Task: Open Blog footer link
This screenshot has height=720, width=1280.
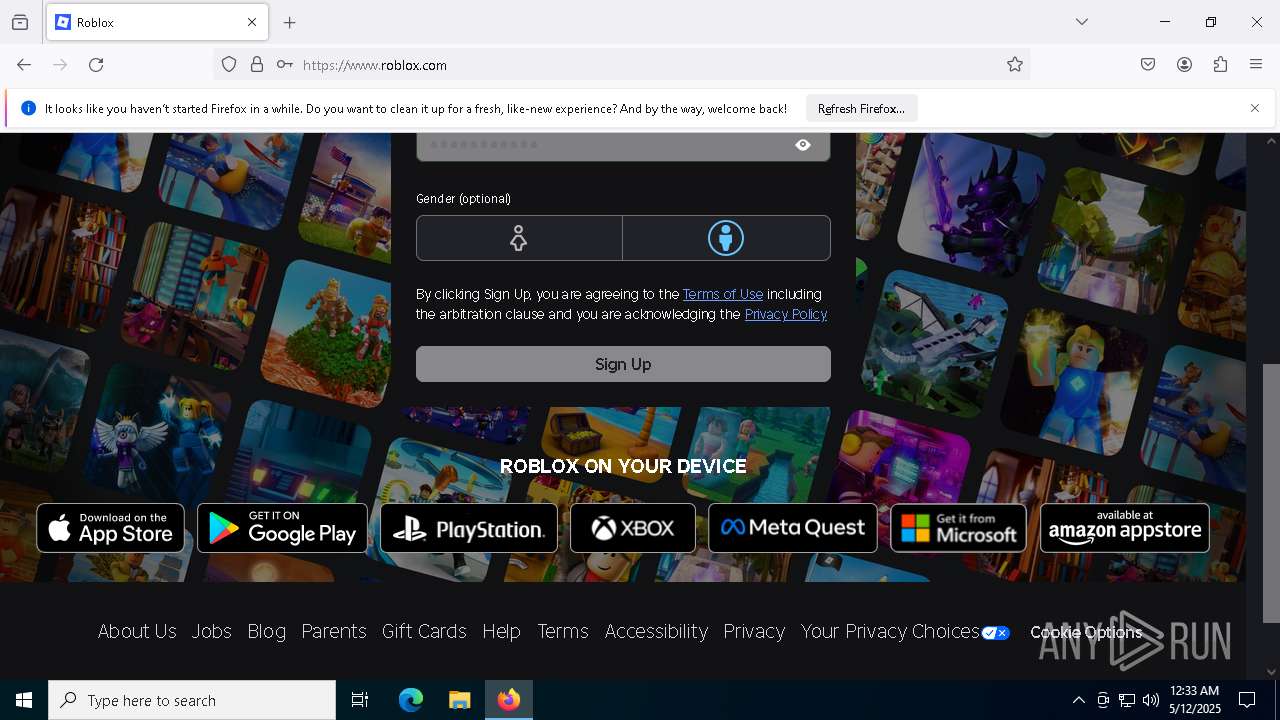Action: [267, 631]
